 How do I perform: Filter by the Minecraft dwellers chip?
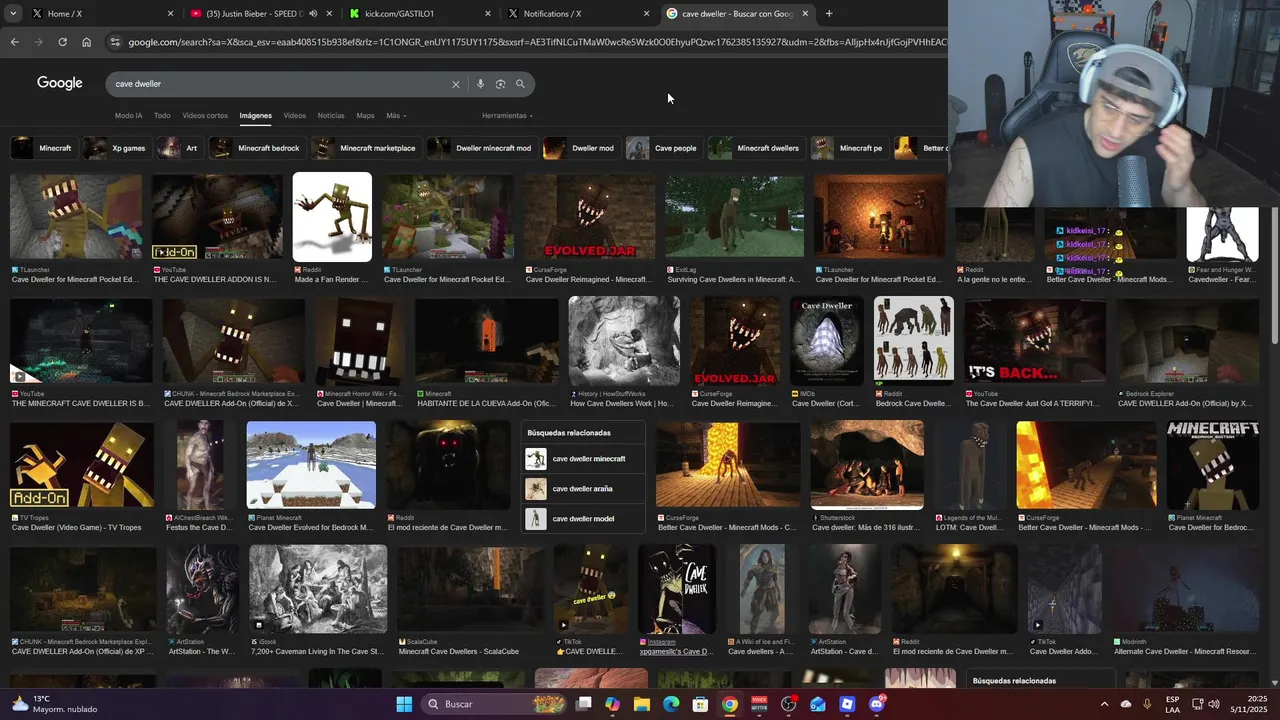pos(756,148)
